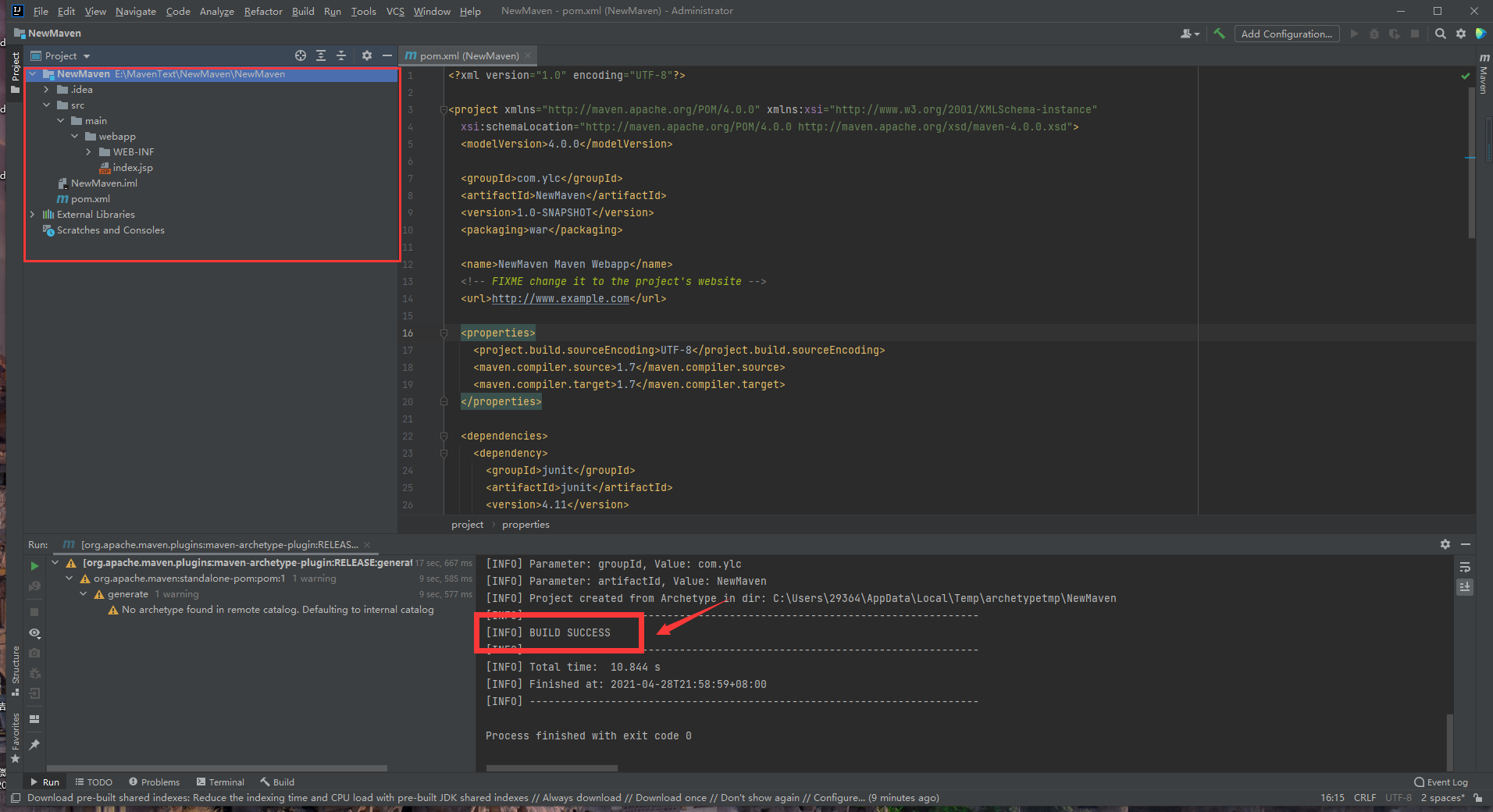Toggle soft-wrap in Run console output
1493x812 pixels.
pyautogui.click(x=1465, y=567)
